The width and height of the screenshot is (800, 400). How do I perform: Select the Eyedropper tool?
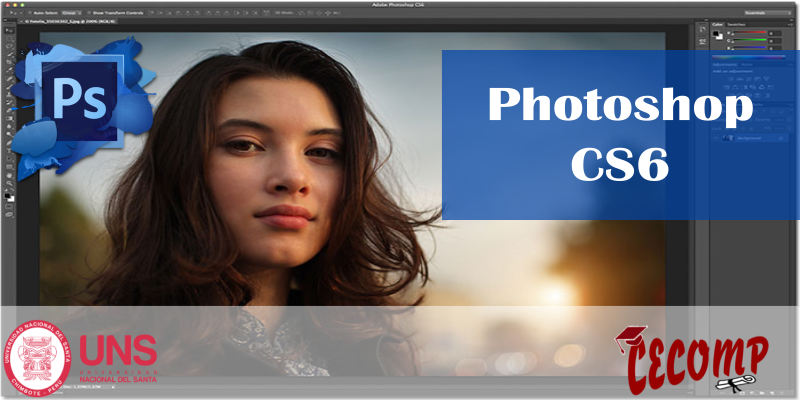pos(9,69)
